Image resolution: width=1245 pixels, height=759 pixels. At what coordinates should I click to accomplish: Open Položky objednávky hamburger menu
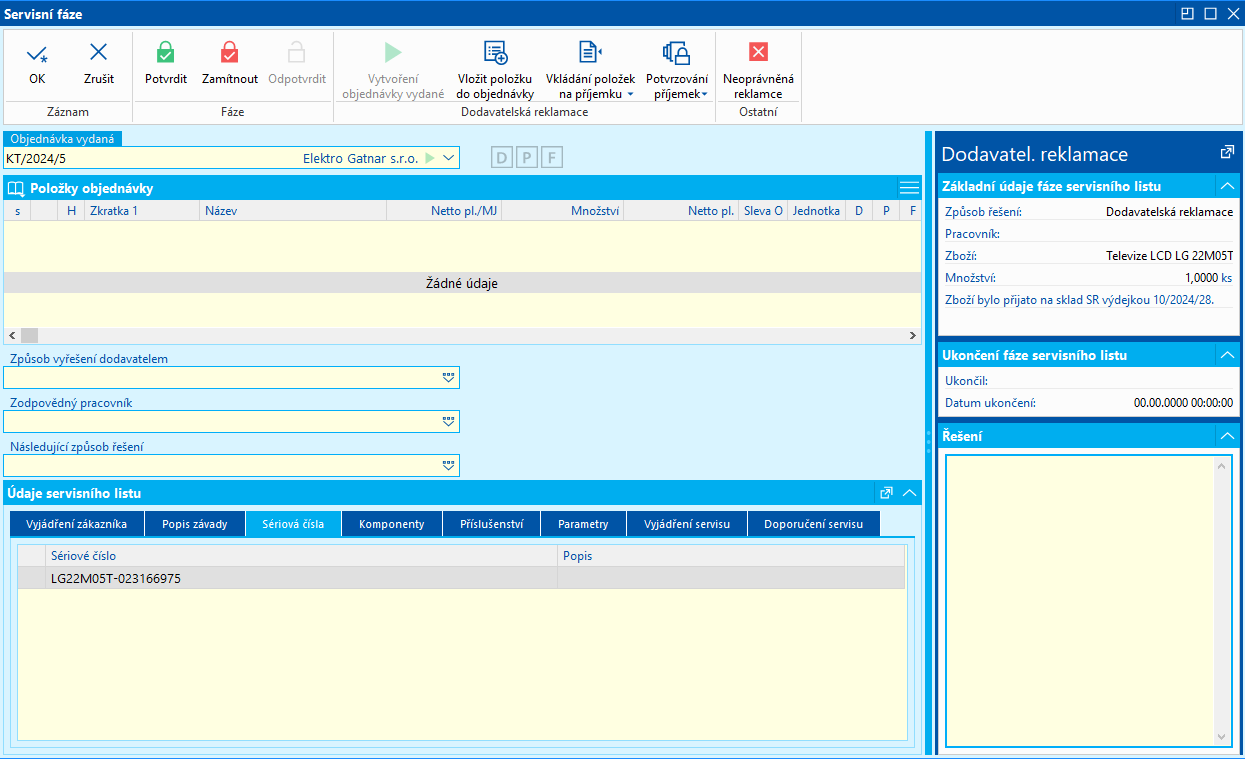coord(909,188)
